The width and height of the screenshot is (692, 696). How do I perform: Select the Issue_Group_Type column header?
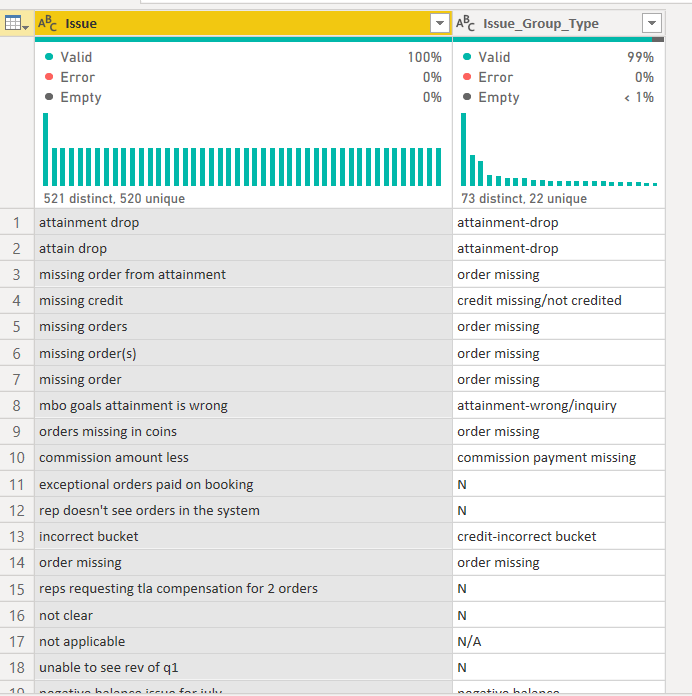[558, 24]
